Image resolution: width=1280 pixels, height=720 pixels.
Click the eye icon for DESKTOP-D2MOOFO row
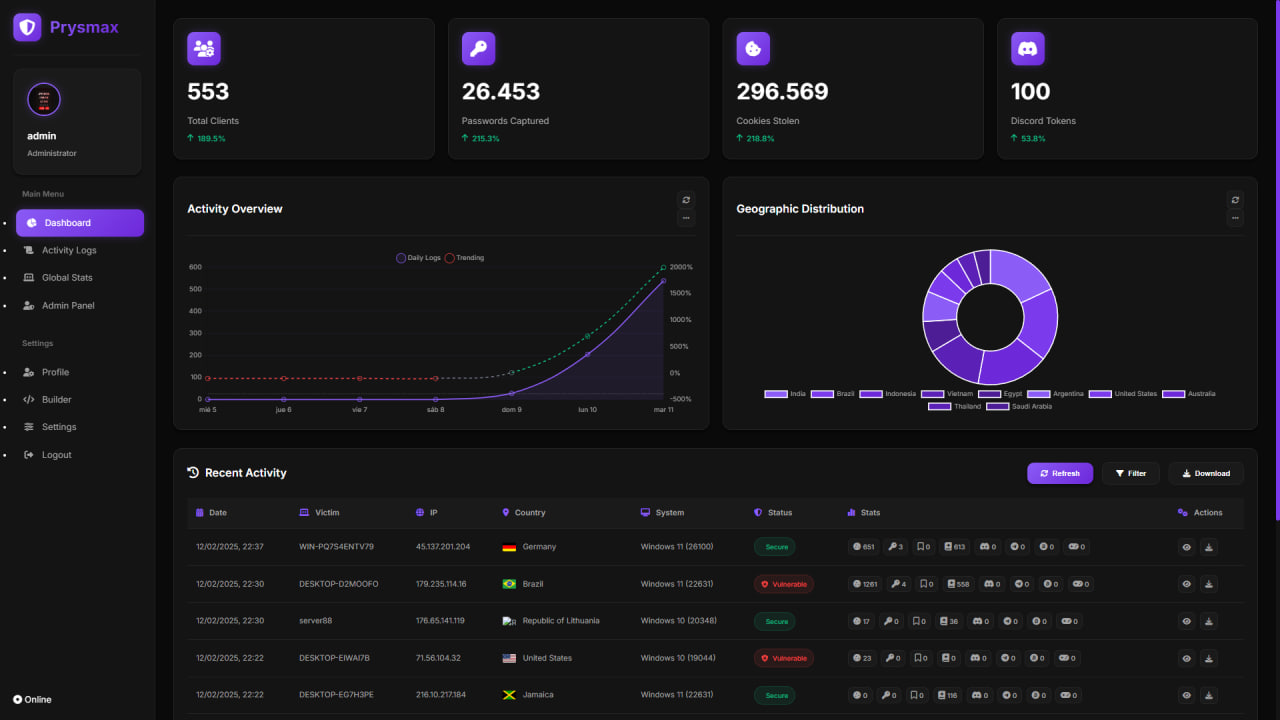coord(1187,584)
